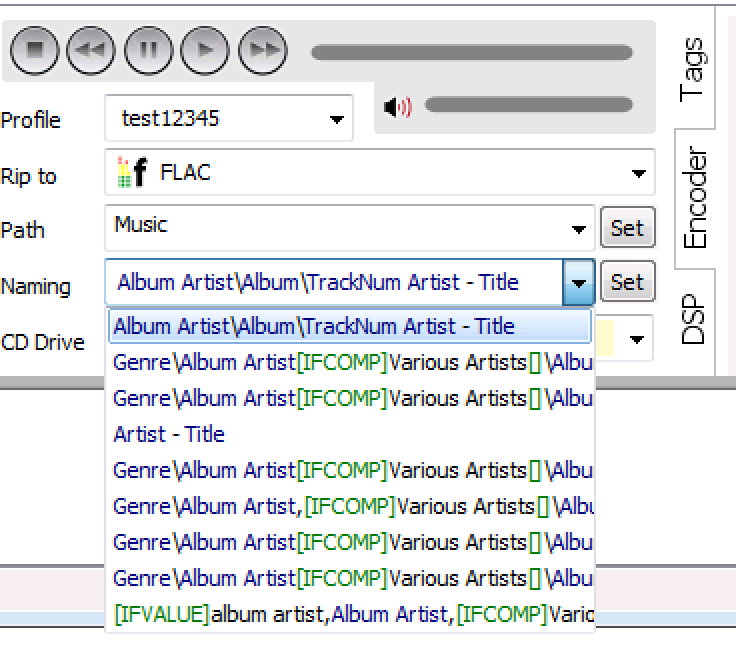Pause the CD playback

[148, 51]
